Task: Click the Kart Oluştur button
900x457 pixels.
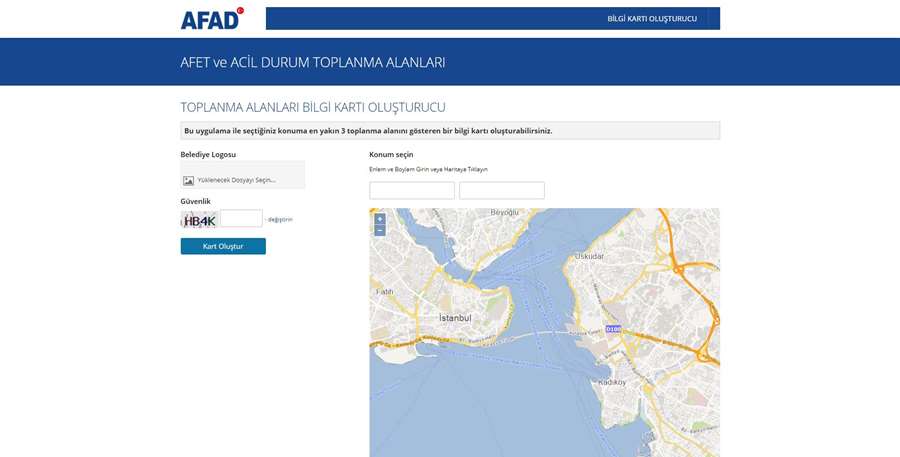Action: tap(223, 246)
